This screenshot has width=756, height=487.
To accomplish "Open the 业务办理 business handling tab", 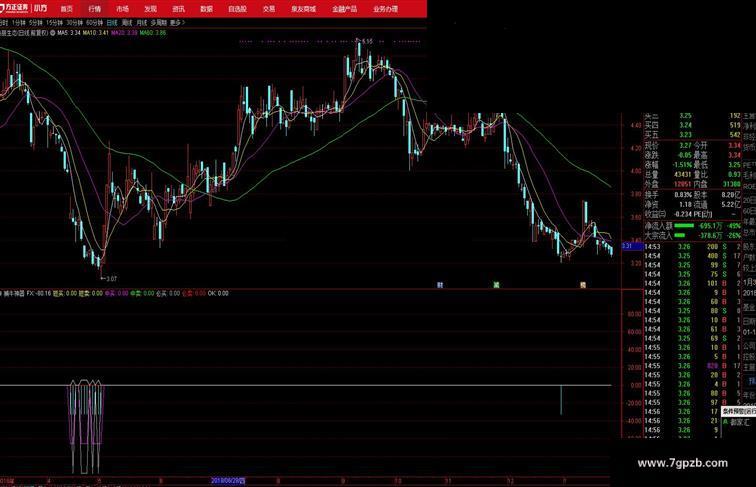I will coord(385,9).
